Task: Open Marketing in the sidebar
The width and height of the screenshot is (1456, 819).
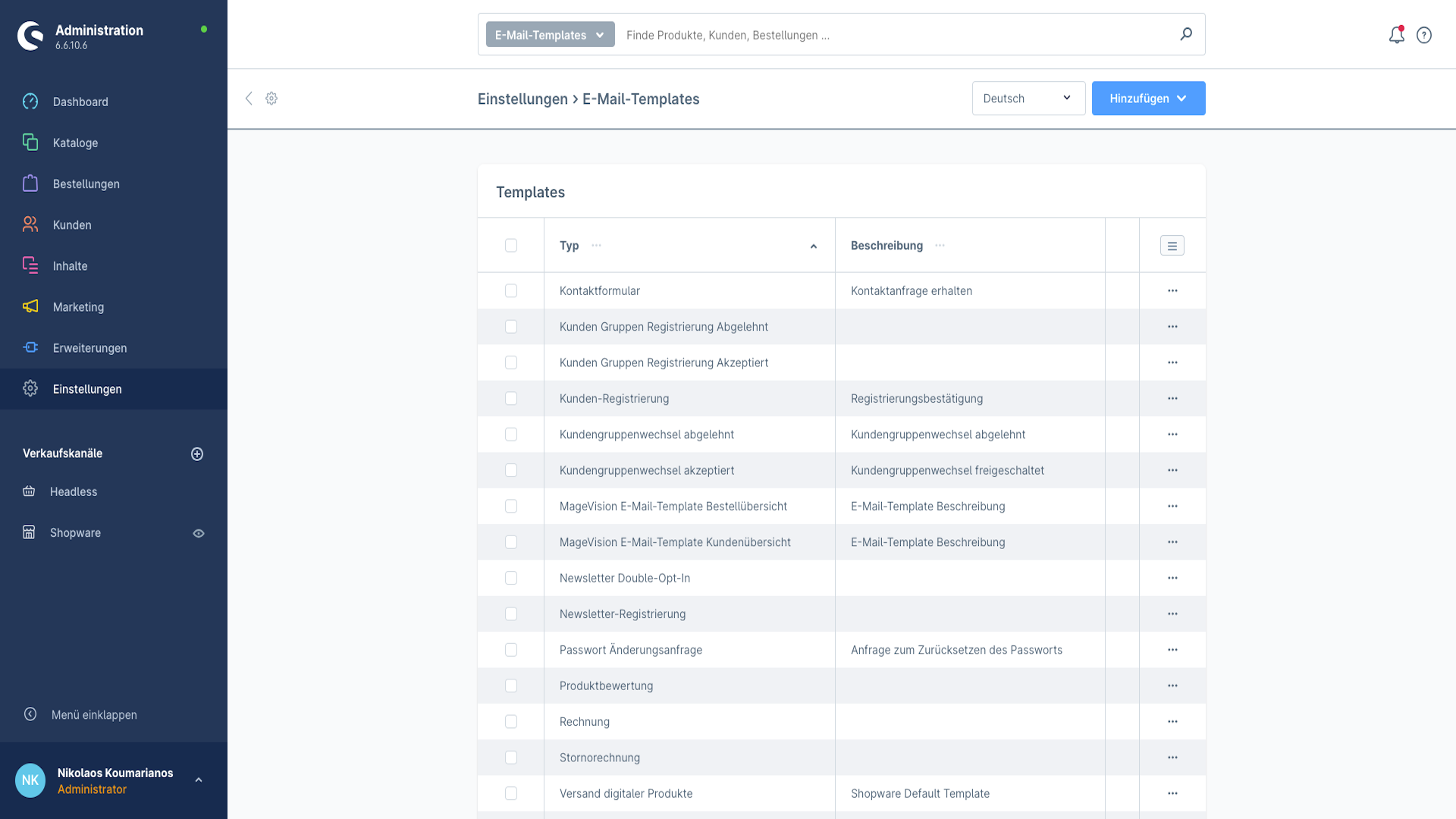Action: click(x=78, y=307)
